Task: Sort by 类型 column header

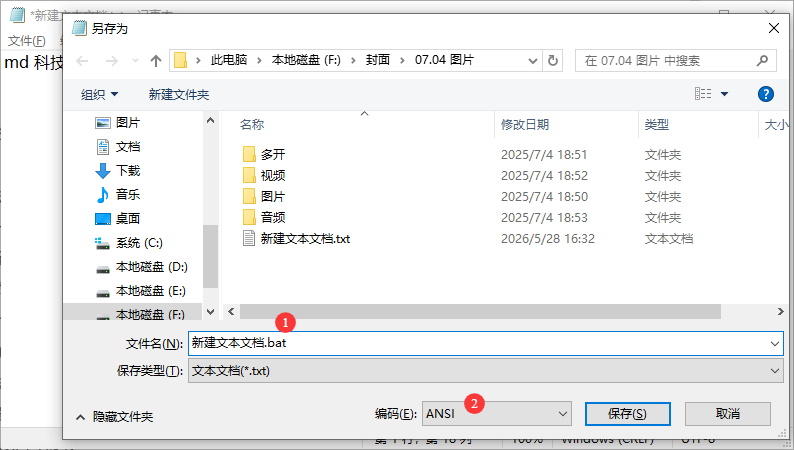Action: pyautogui.click(x=657, y=125)
